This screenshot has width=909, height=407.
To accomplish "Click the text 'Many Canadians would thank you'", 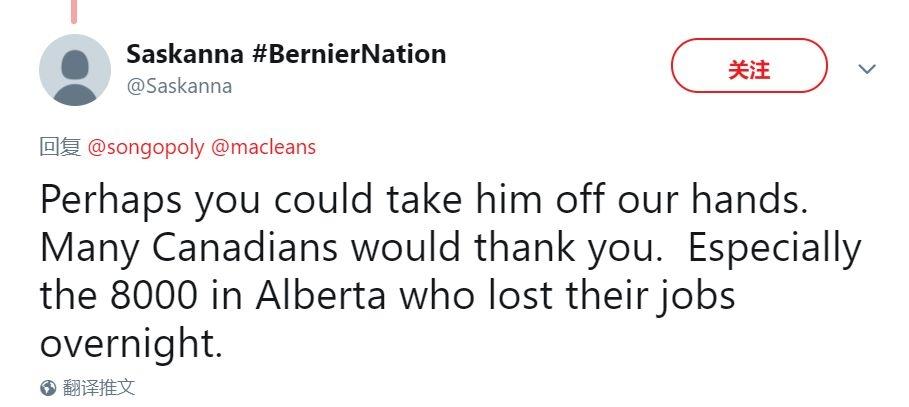I will click(348, 248).
